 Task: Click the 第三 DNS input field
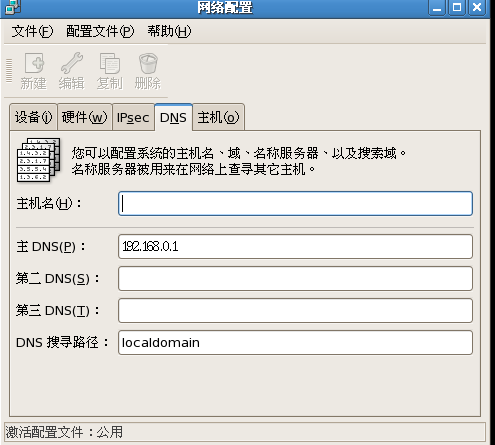click(x=295, y=310)
